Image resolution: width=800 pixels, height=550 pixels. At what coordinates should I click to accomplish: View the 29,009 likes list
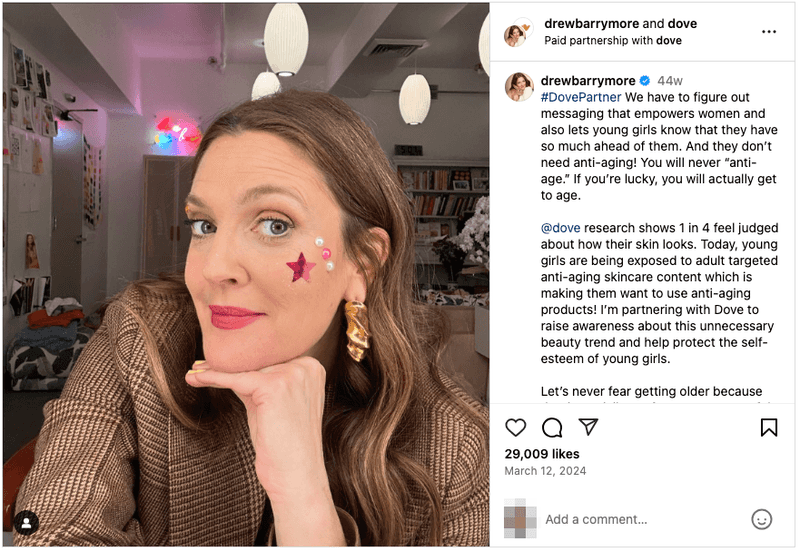tap(542, 454)
